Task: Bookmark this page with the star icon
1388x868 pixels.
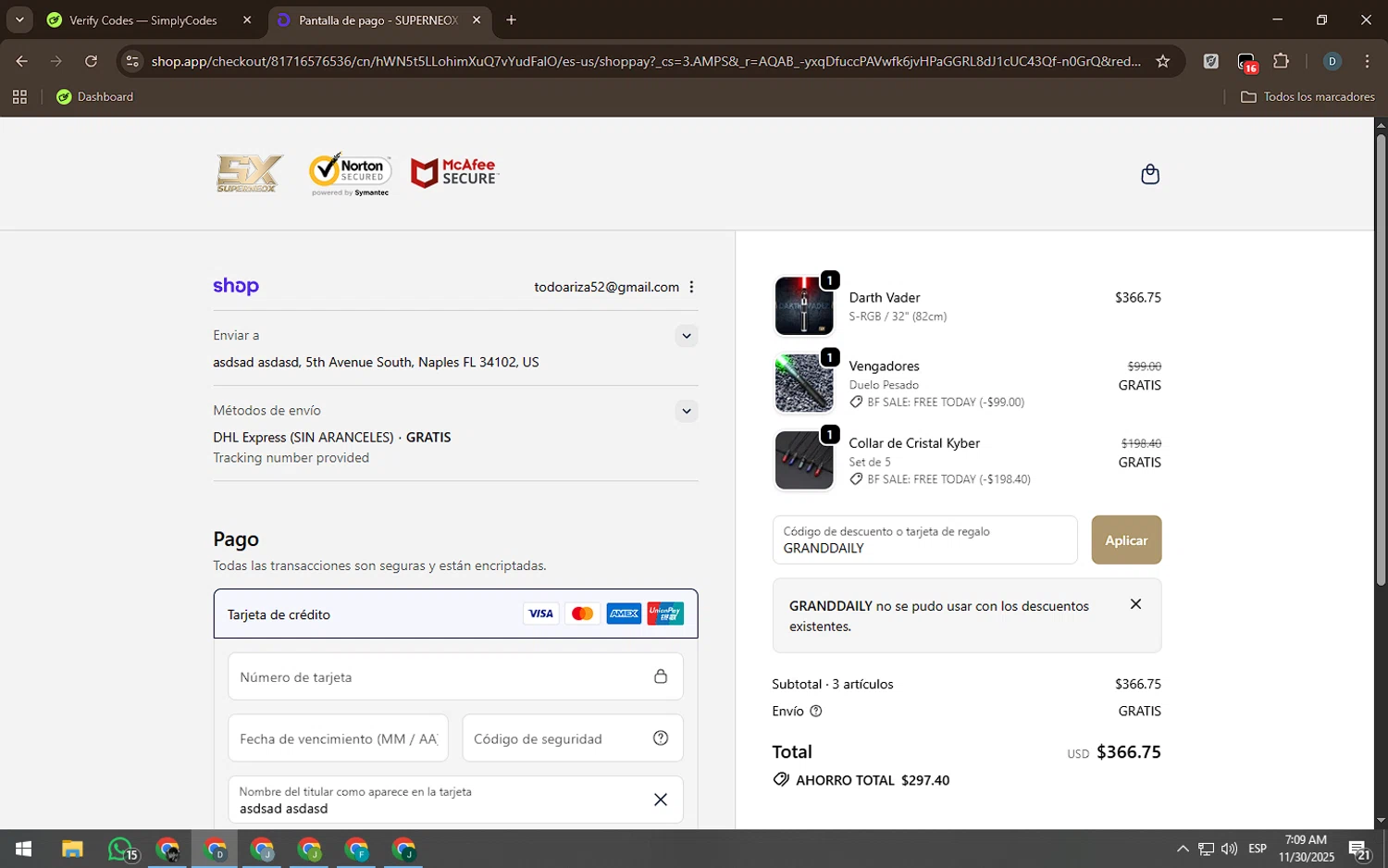Action: click(1163, 61)
